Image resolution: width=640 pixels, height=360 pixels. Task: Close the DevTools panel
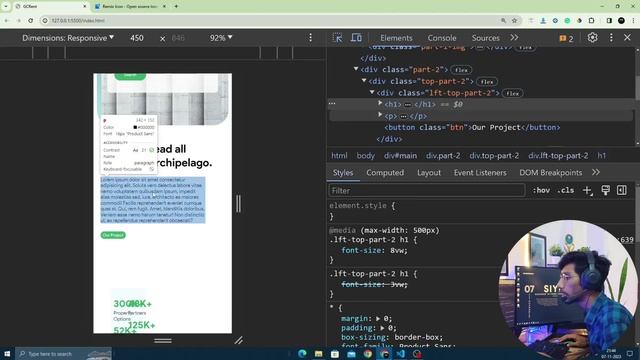pos(627,38)
